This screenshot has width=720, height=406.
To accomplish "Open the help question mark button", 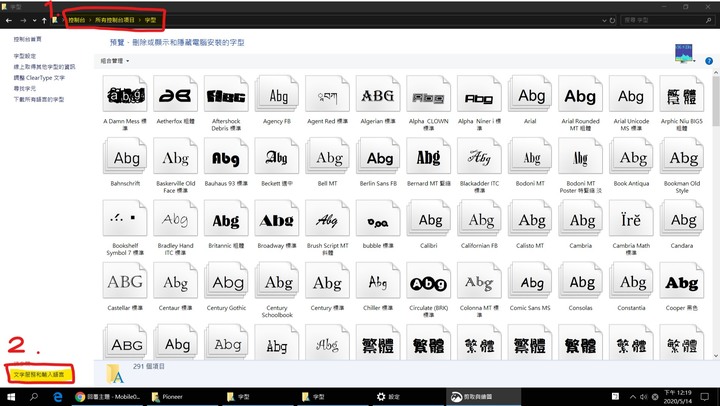I will 709,61.
